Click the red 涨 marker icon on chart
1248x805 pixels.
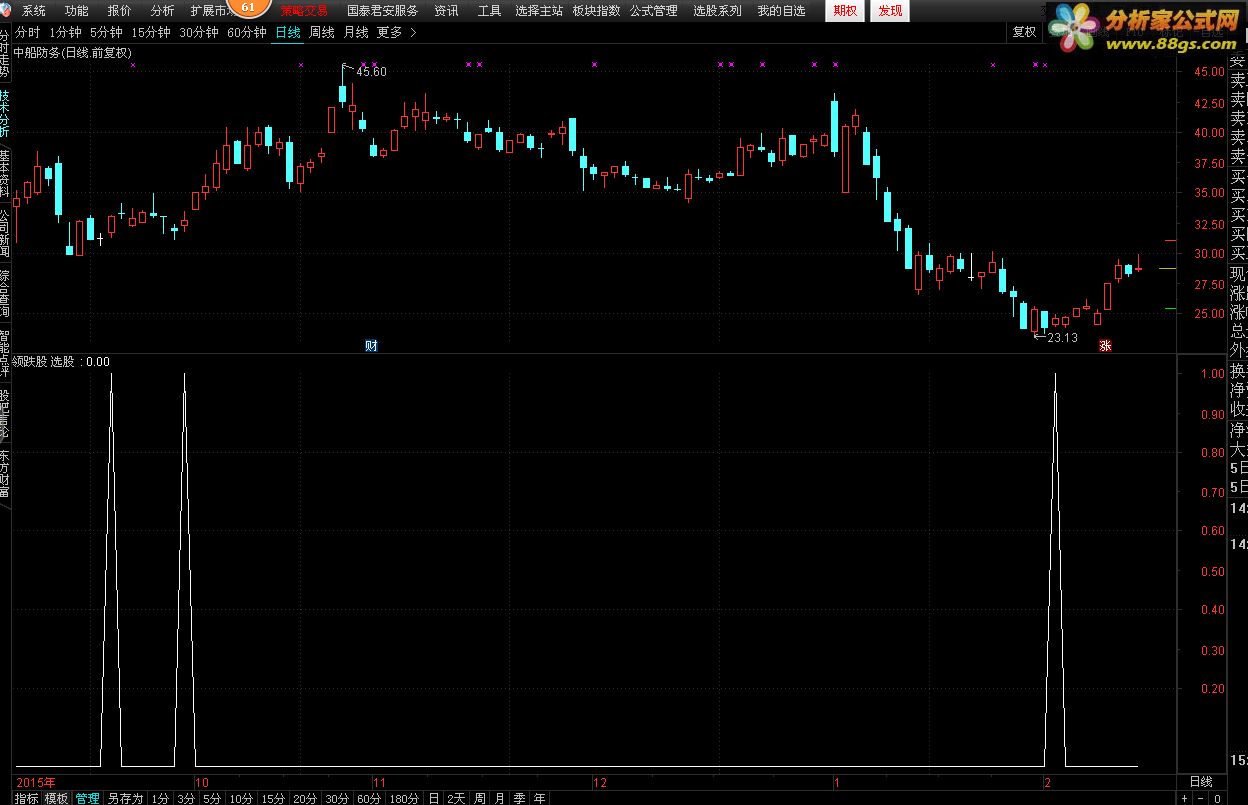click(1105, 346)
